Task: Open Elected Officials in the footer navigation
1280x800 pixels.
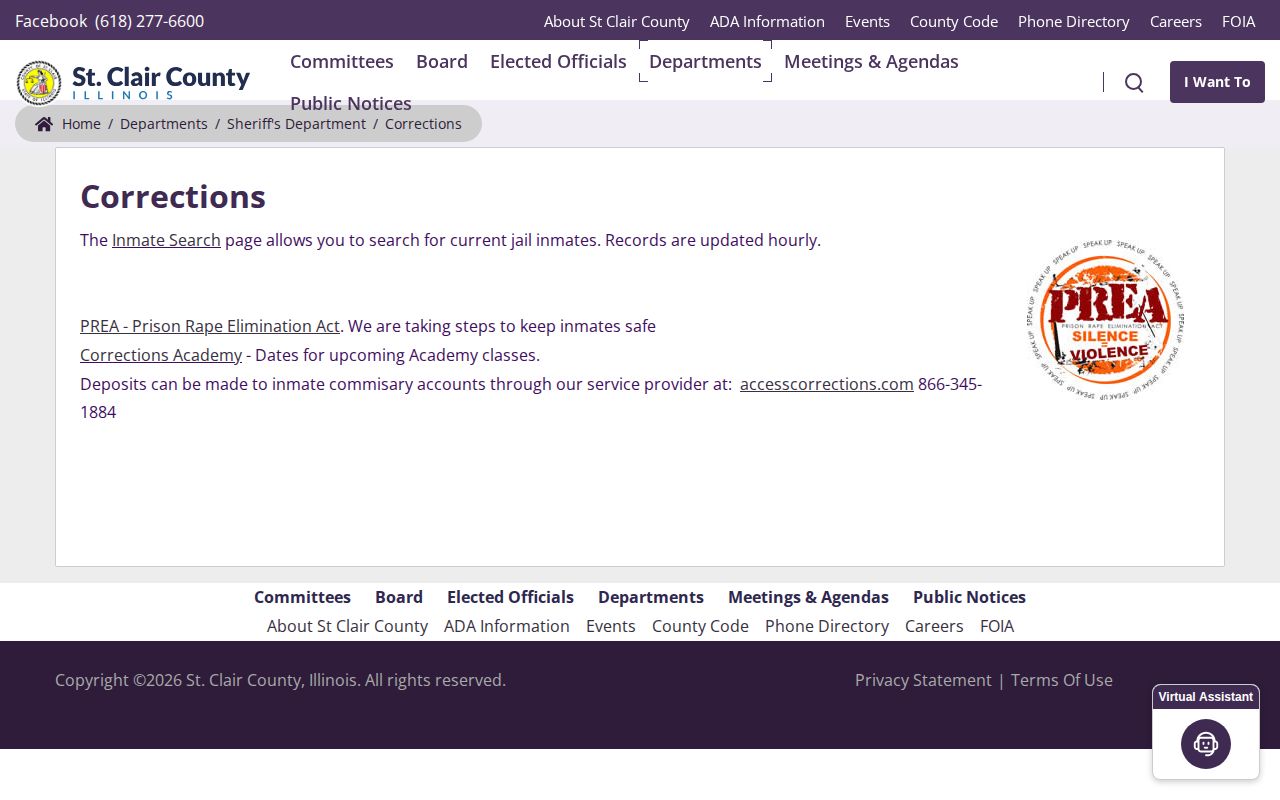Action: click(x=510, y=597)
